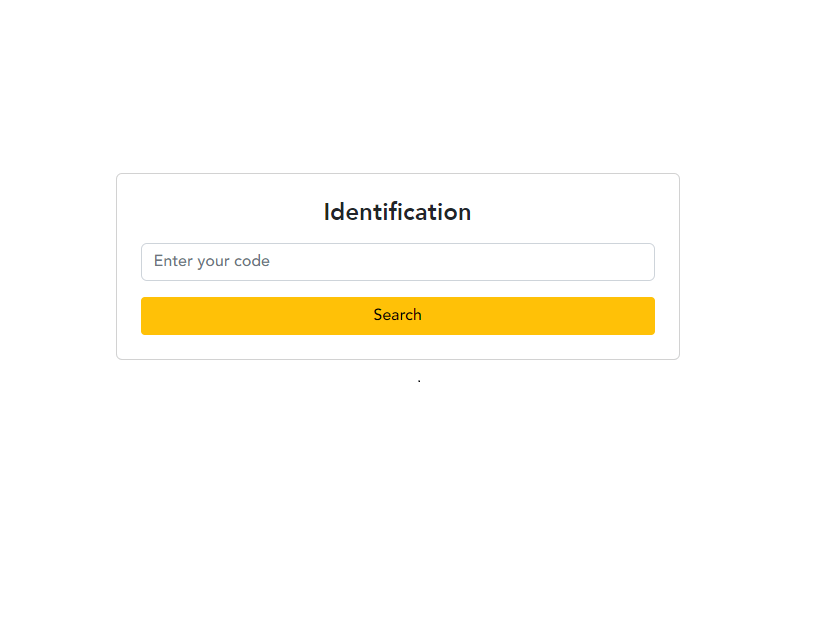Select the "Enter your code" placeholder text

point(212,261)
